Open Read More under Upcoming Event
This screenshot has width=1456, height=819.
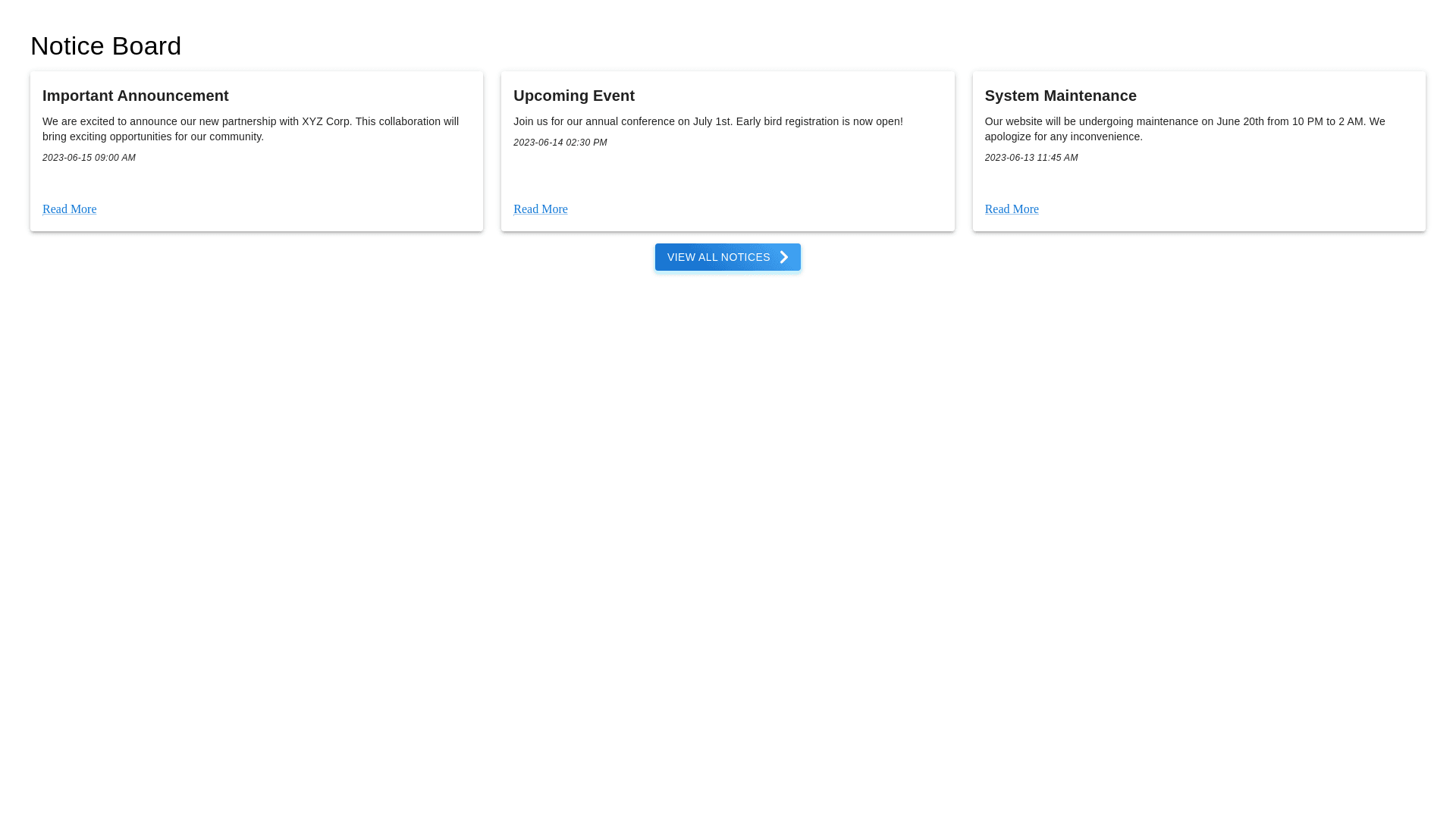coord(540,209)
